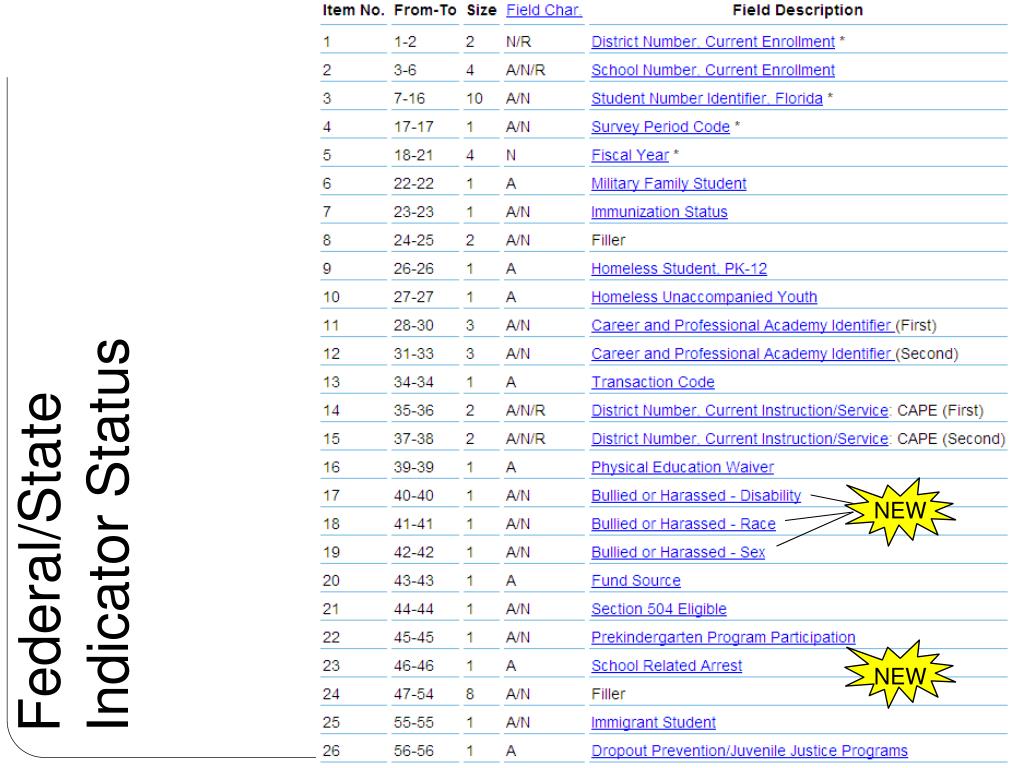
Task: Click the 'From-To' column header
Action: pyautogui.click(x=424, y=10)
